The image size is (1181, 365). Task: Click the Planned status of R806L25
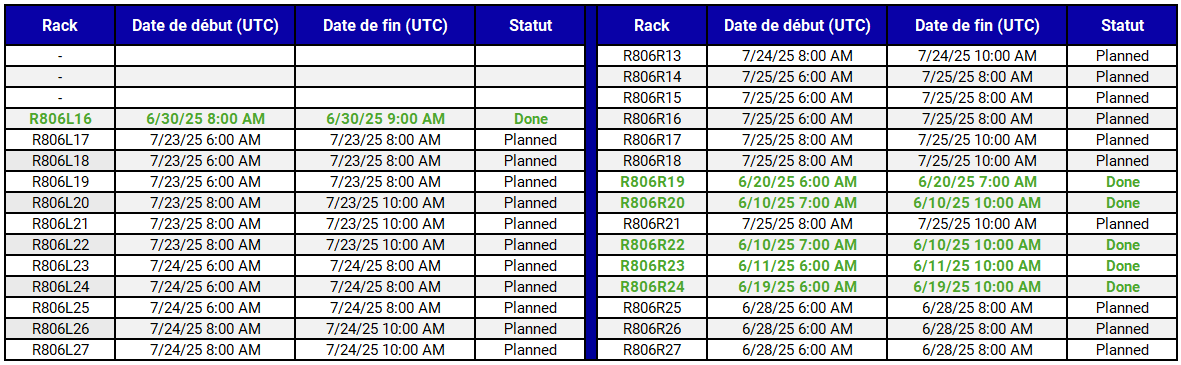pos(530,308)
